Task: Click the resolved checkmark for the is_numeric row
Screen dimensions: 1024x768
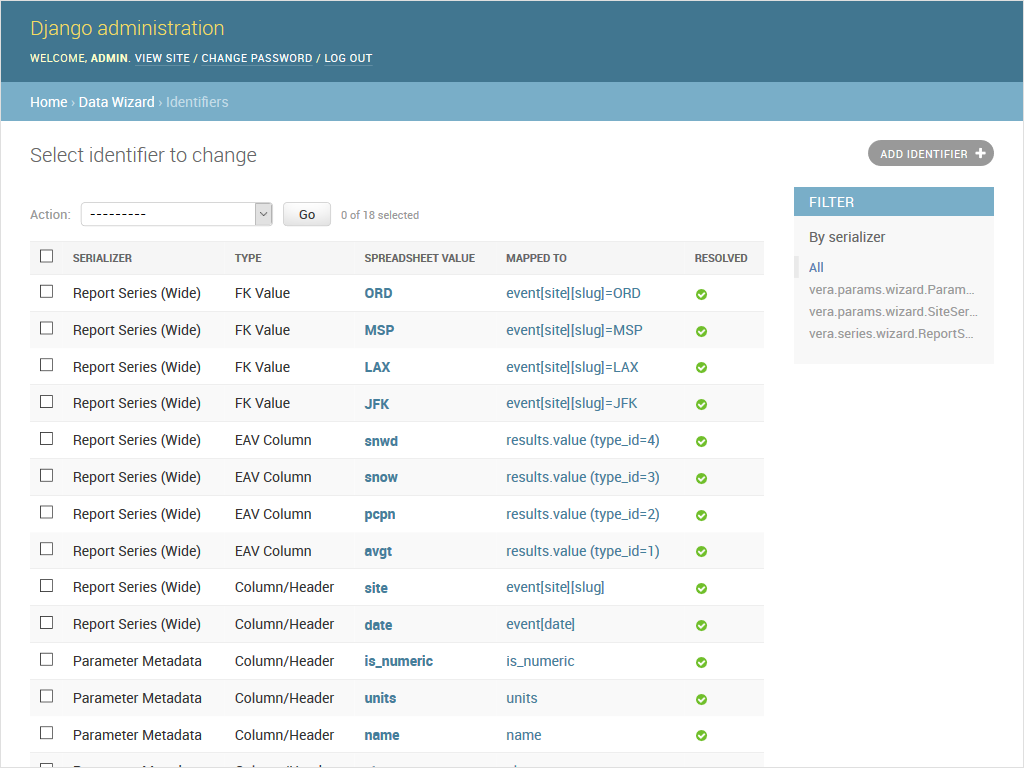Action: [x=700, y=661]
